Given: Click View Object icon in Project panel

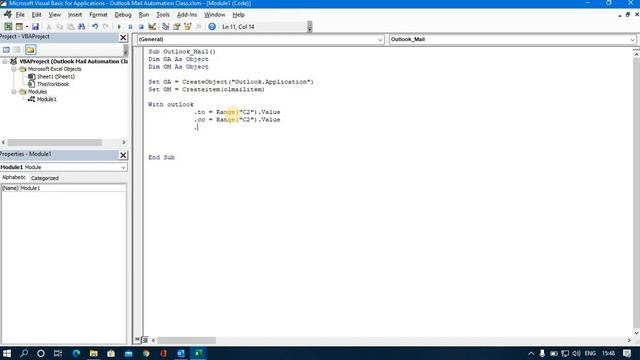Looking at the screenshot, I should tap(17, 49).
